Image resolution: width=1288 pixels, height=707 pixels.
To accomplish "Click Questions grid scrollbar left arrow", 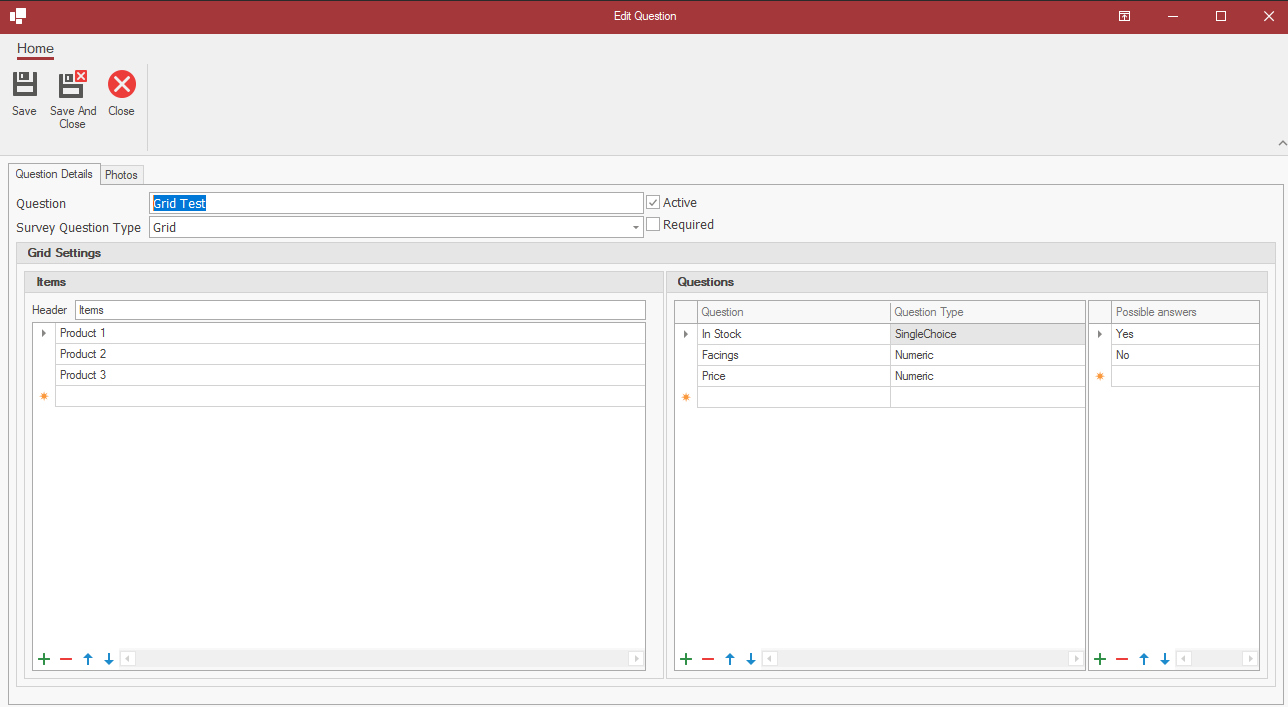I will coord(770,659).
